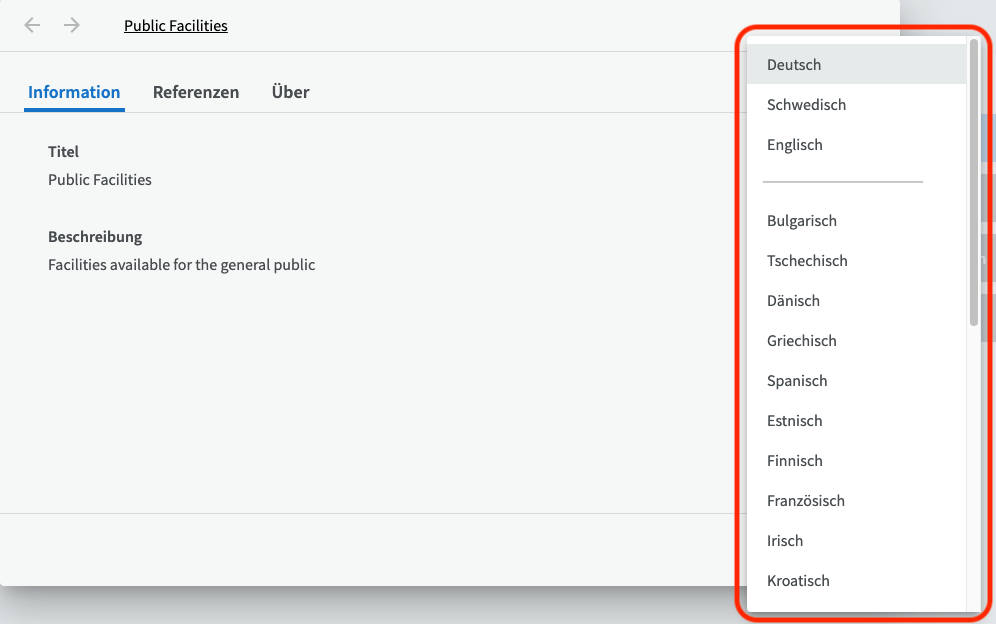Pick the Griechisch option
The width and height of the screenshot is (996, 624).
click(x=802, y=341)
